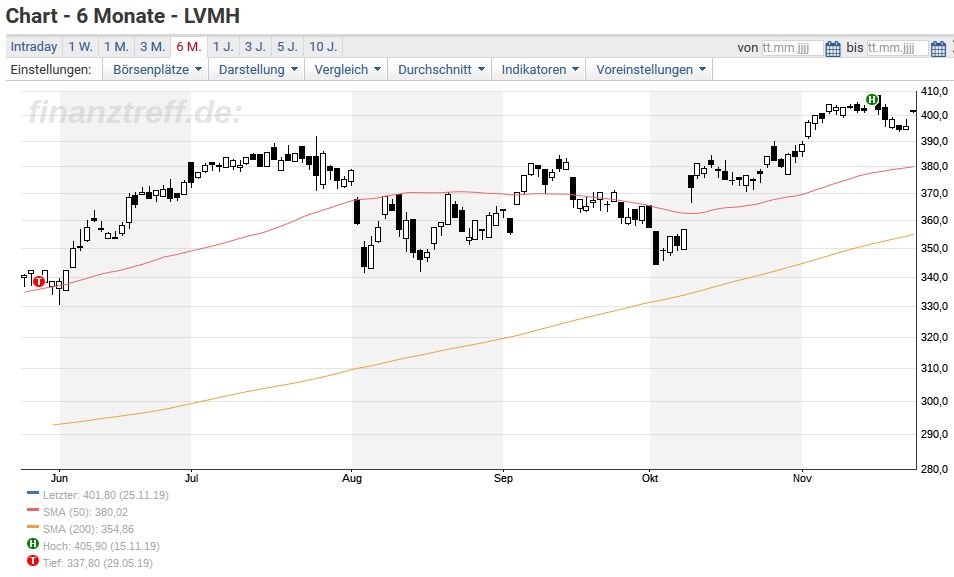This screenshot has width=954, height=577.
Task: Click the 410,0 price axis label
Action: (935, 91)
